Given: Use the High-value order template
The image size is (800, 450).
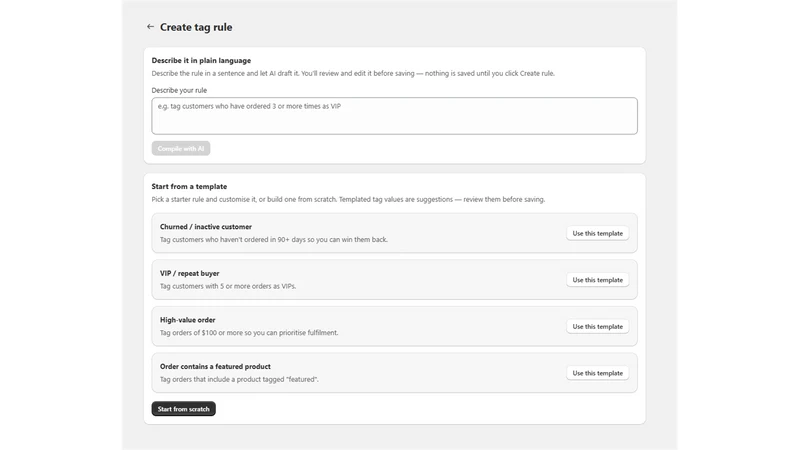Looking at the screenshot, I should pyautogui.click(x=597, y=327).
